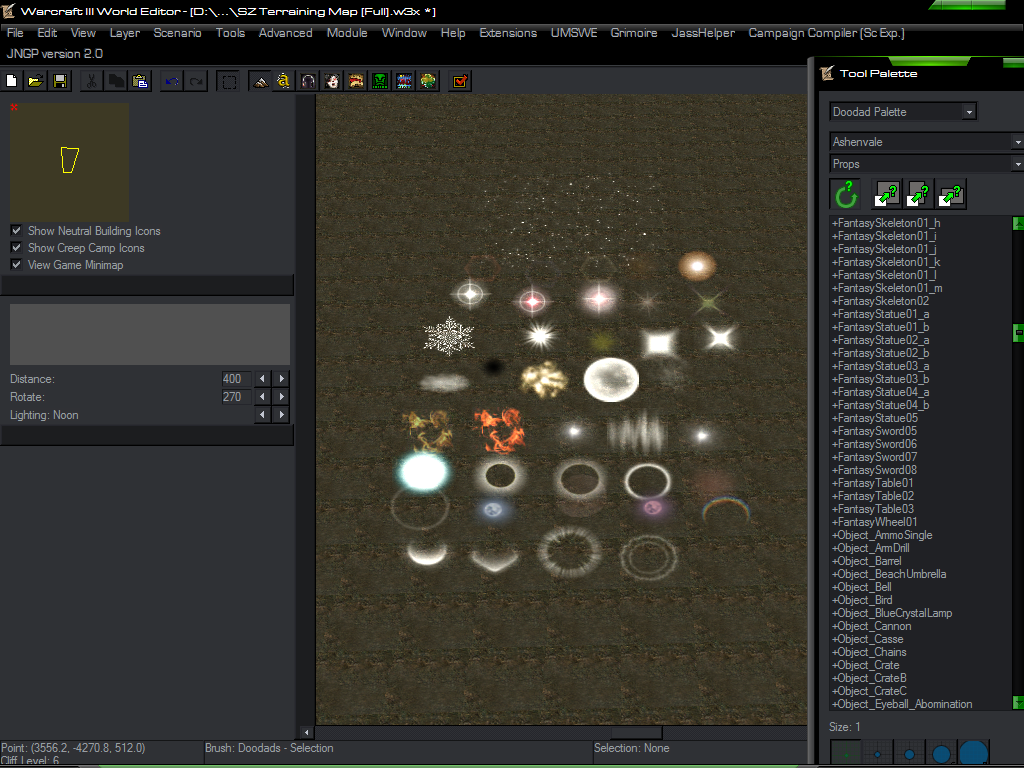
Task: Undo the last action
Action: point(172,81)
